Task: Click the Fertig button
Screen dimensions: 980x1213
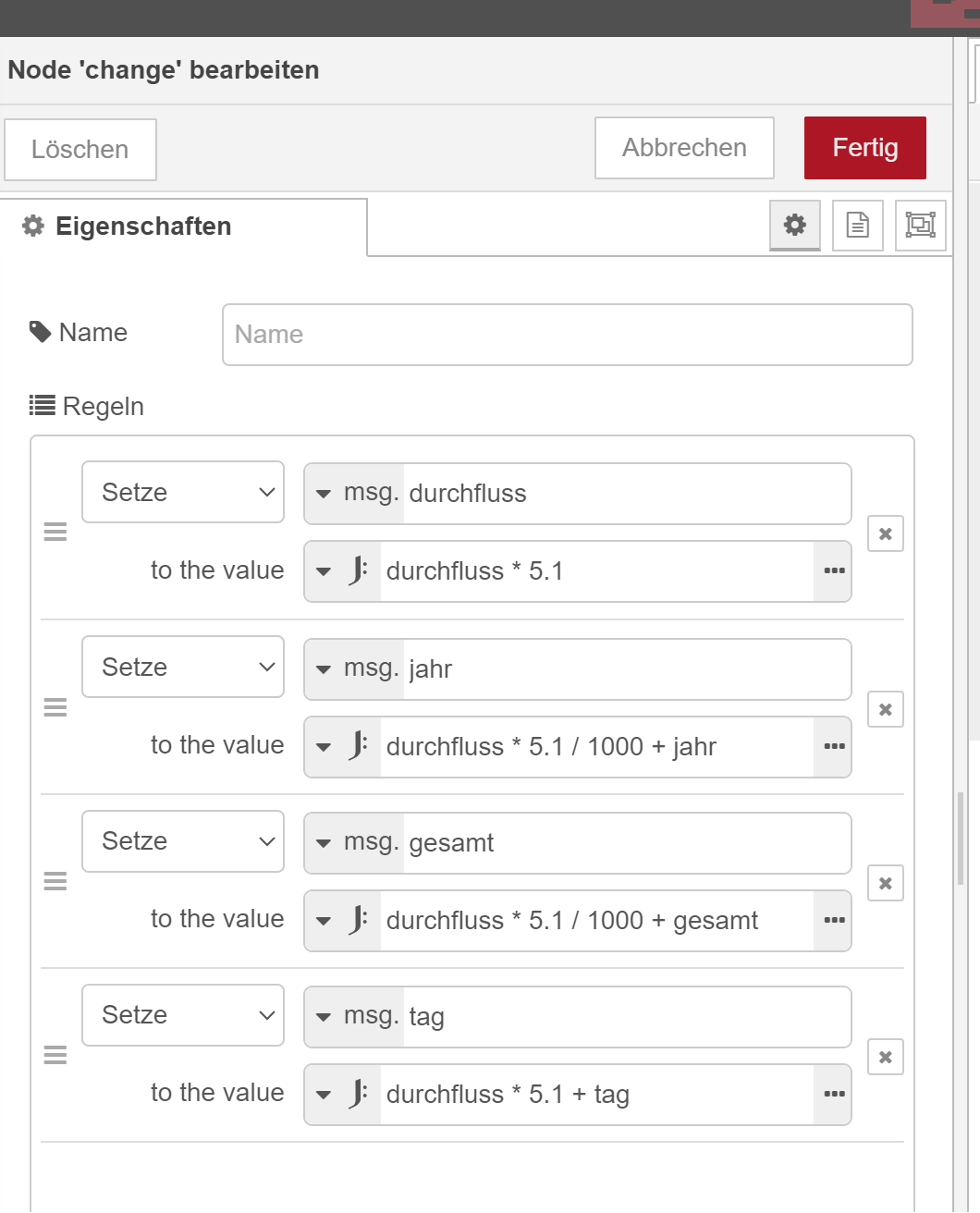Action: (864, 148)
